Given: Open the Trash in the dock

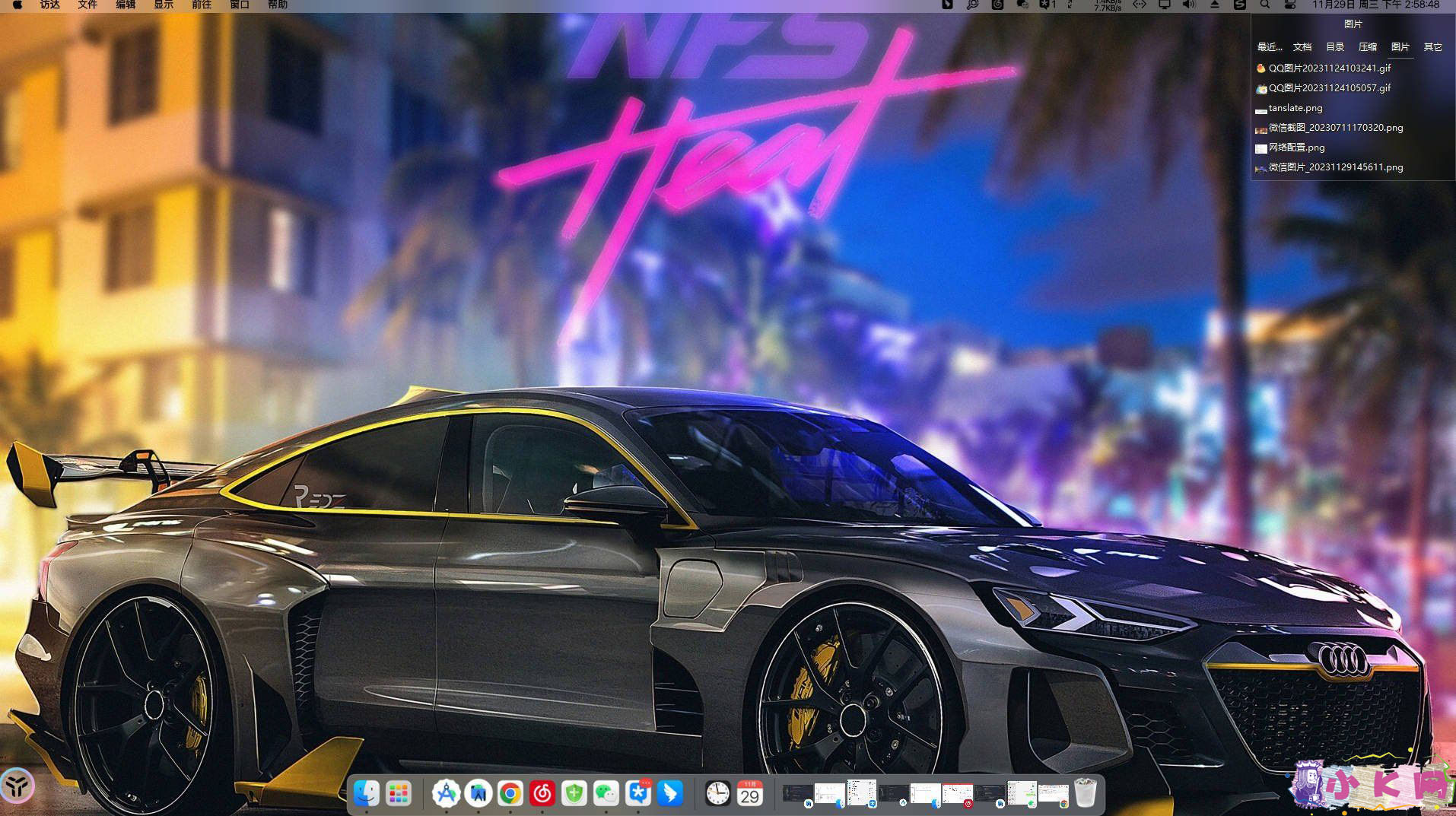Looking at the screenshot, I should (1086, 793).
